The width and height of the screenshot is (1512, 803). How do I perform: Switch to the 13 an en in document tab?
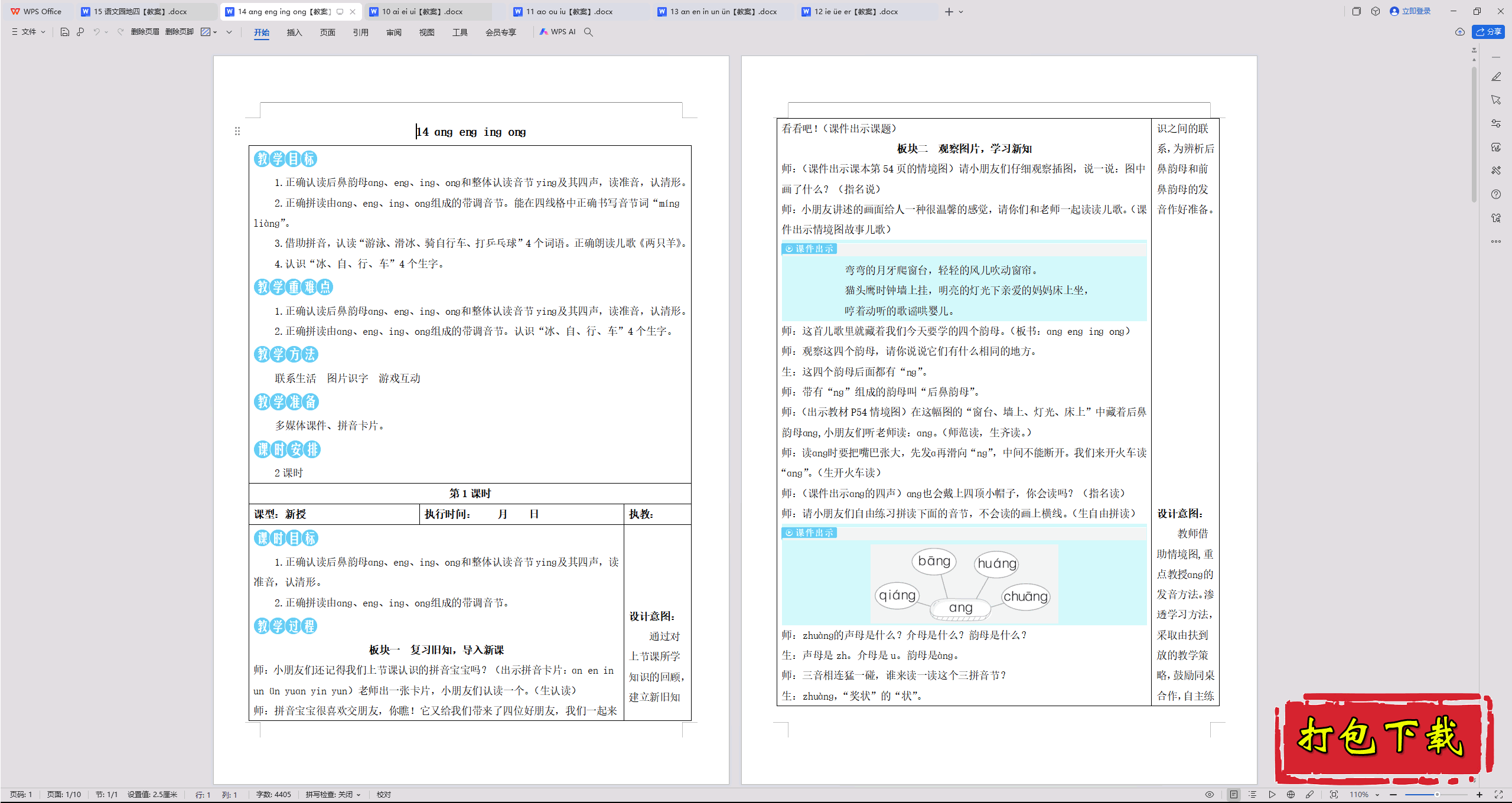(x=724, y=11)
